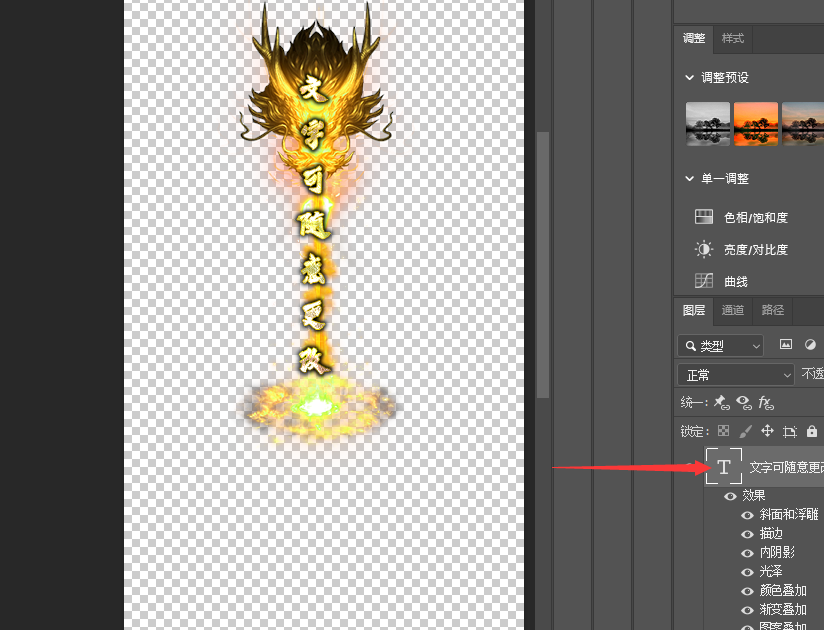Image resolution: width=824 pixels, height=630 pixels.
Task: Lock position move icon
Action: pos(767,431)
